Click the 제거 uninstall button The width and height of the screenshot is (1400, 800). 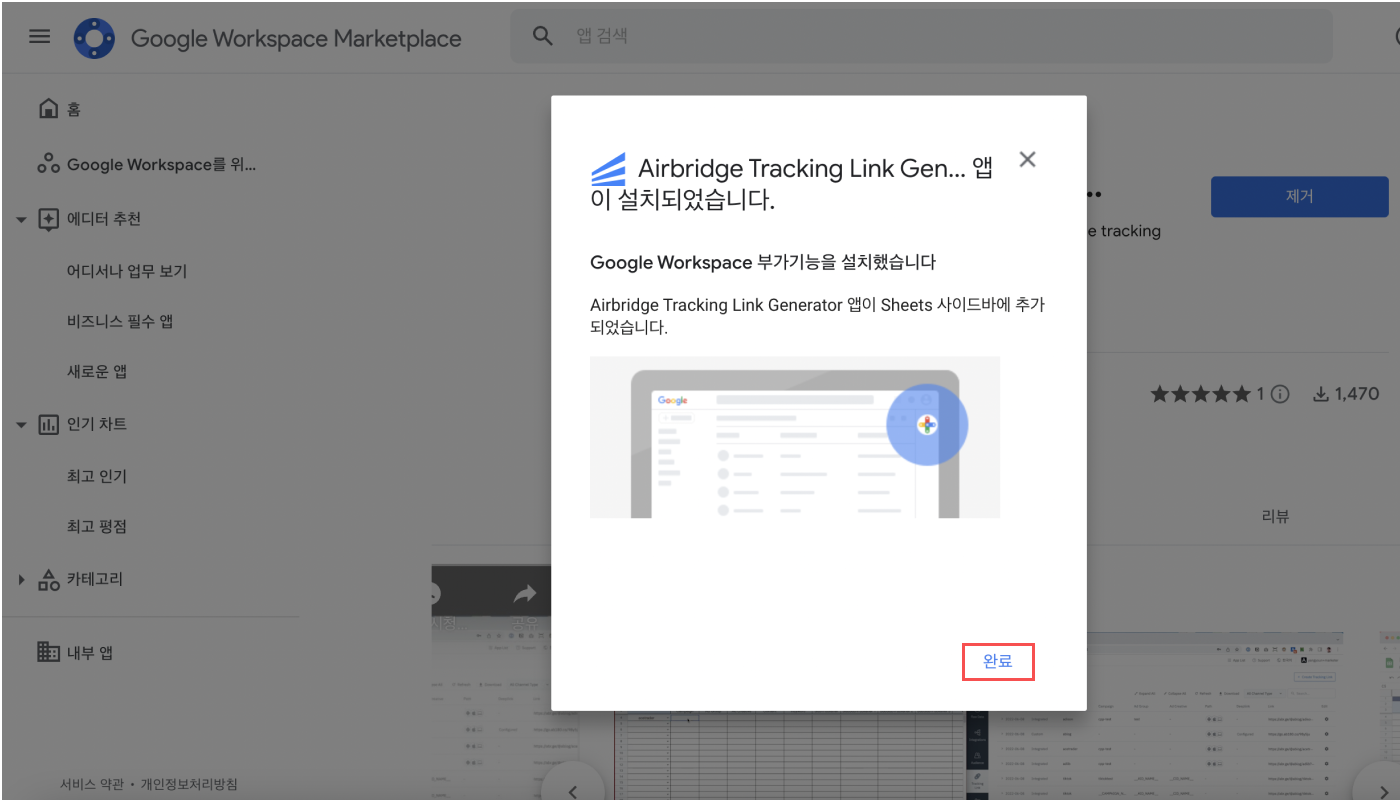click(1299, 196)
